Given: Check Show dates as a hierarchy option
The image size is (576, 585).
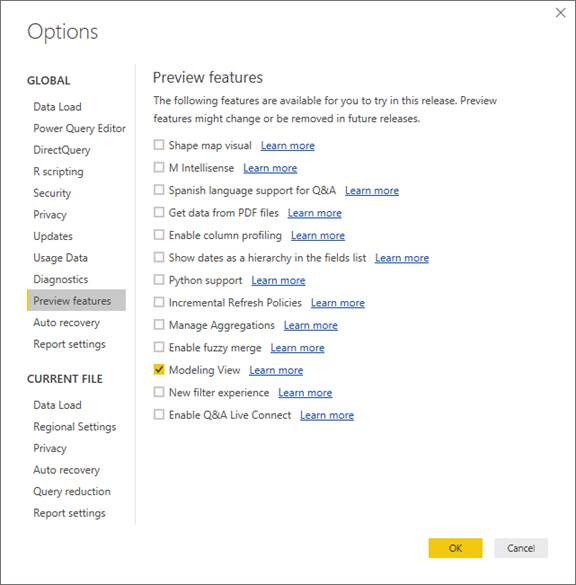Looking at the screenshot, I should pyautogui.click(x=159, y=257).
